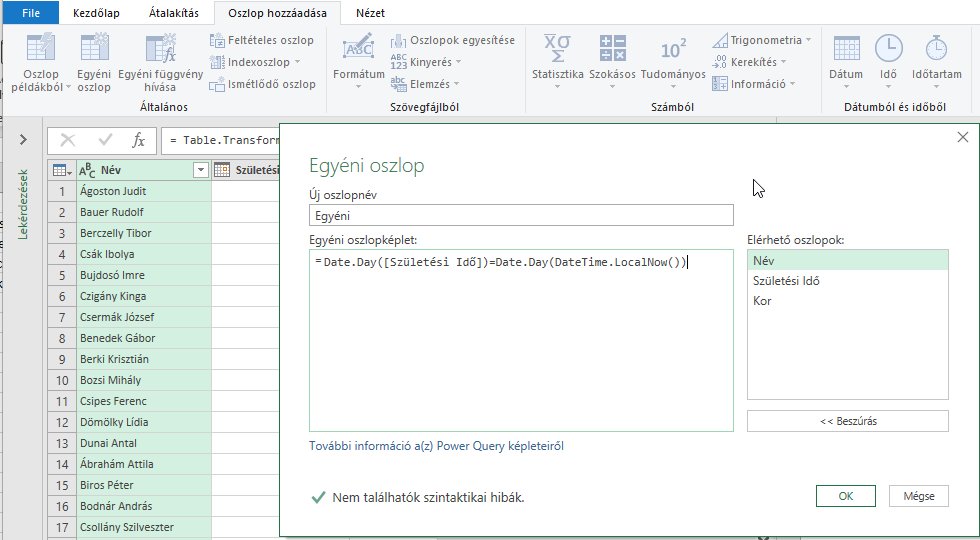980x540 pixels.
Task: Expand the Oszlop példákból dropdown arrow
Action: [68, 88]
